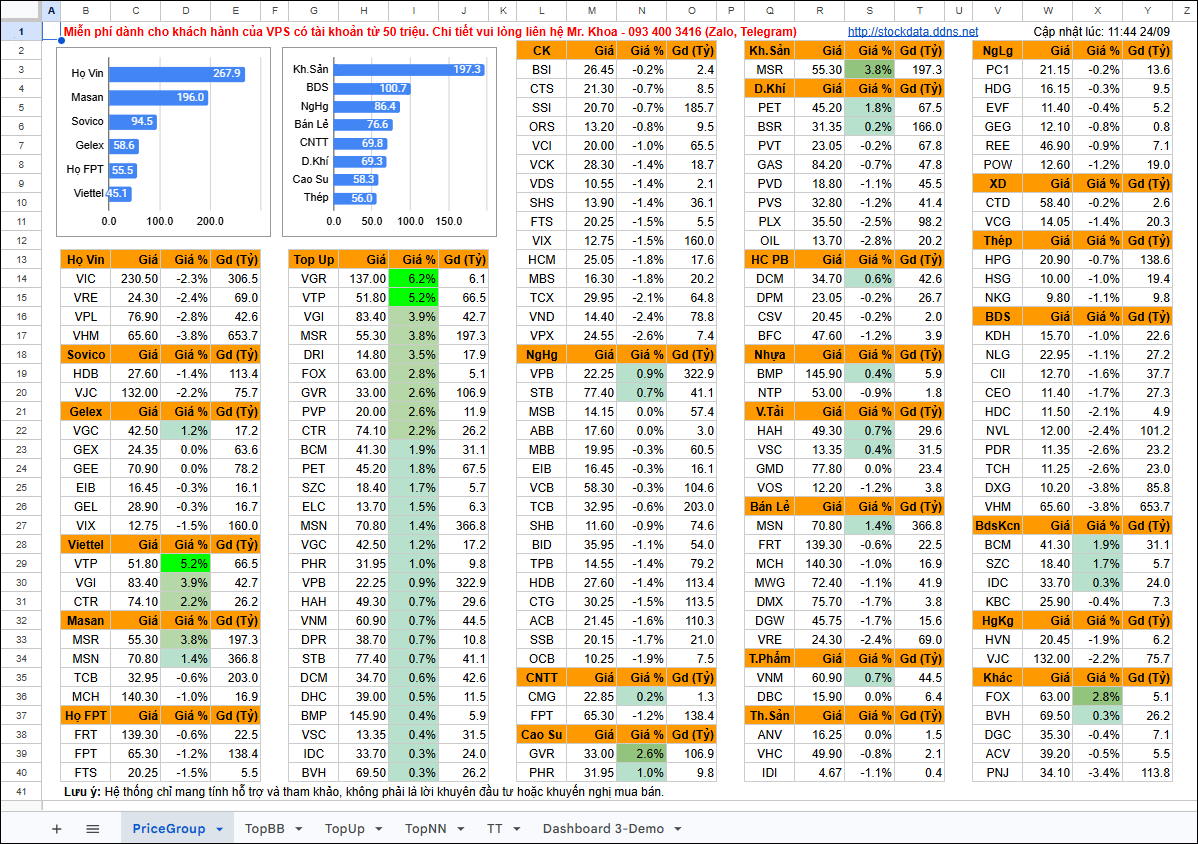Open the all sheets list icon
This screenshot has width=1198, height=844.
92,829
